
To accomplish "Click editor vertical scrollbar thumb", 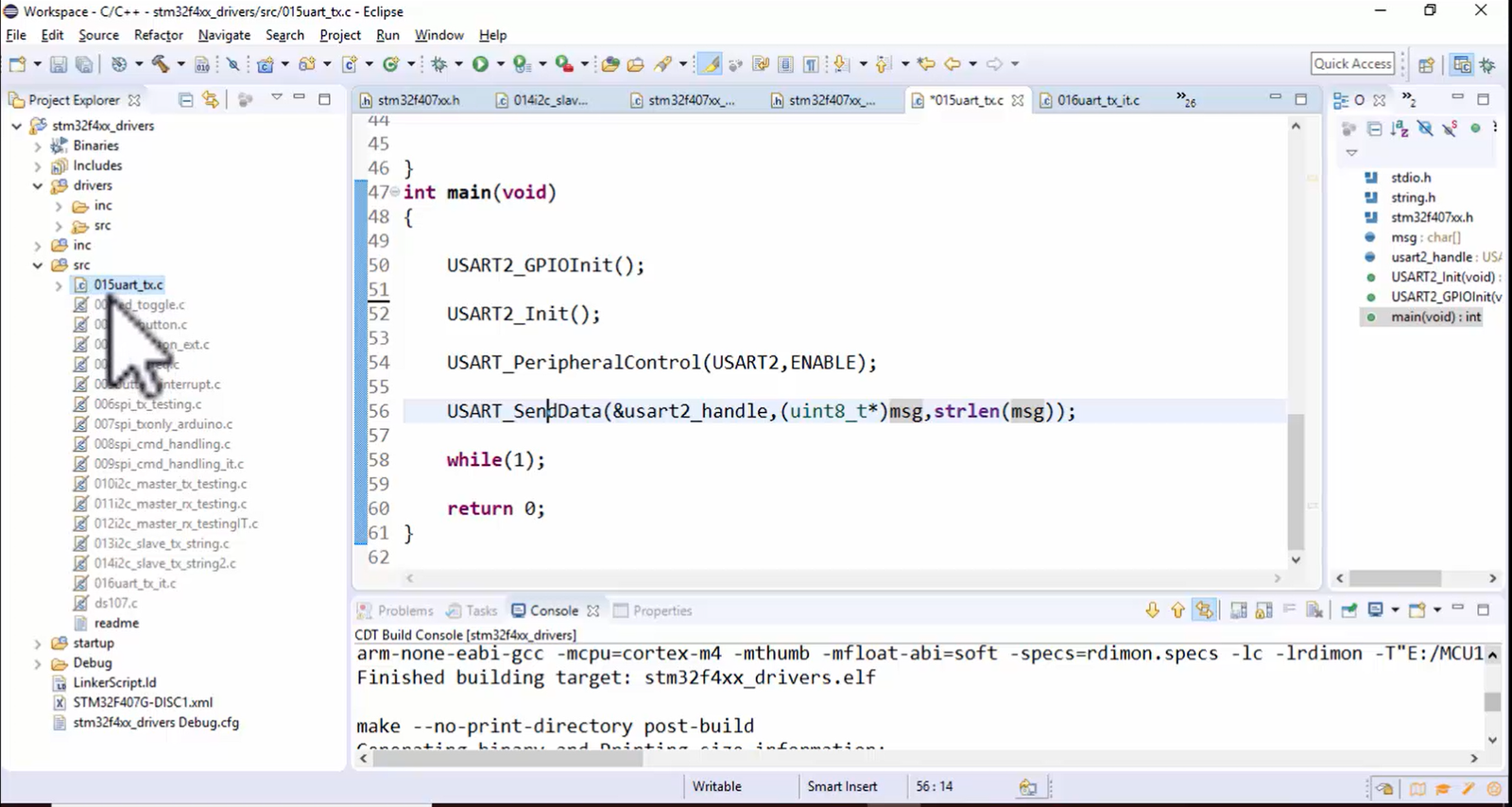I will click(1296, 482).
